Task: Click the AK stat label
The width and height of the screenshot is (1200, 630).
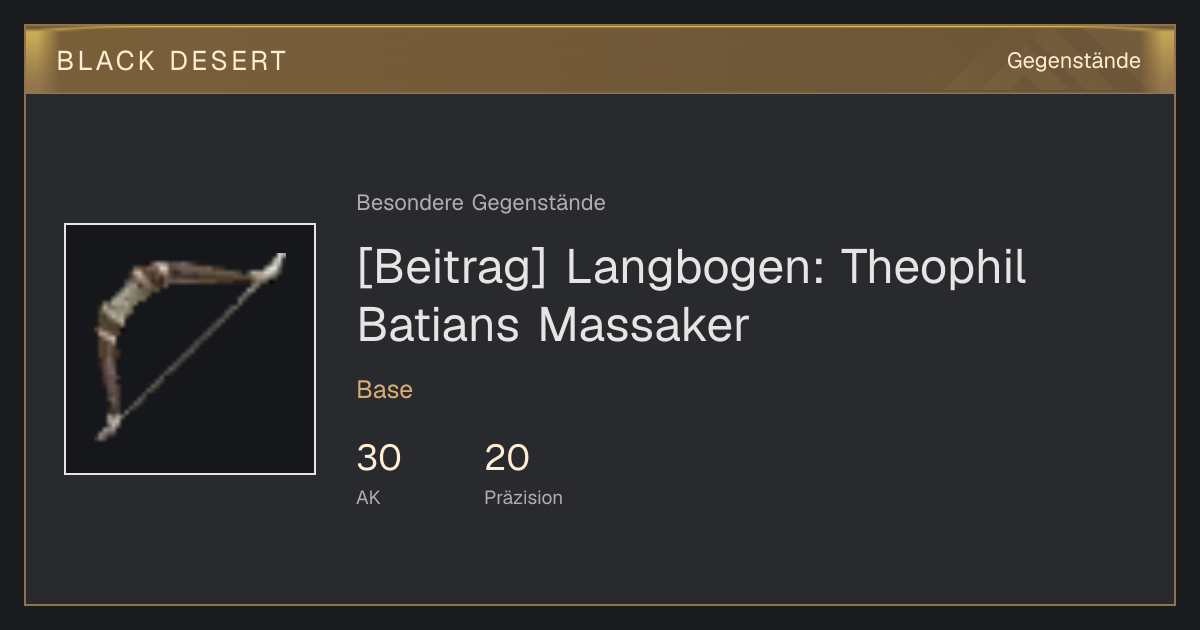Action: (x=368, y=497)
